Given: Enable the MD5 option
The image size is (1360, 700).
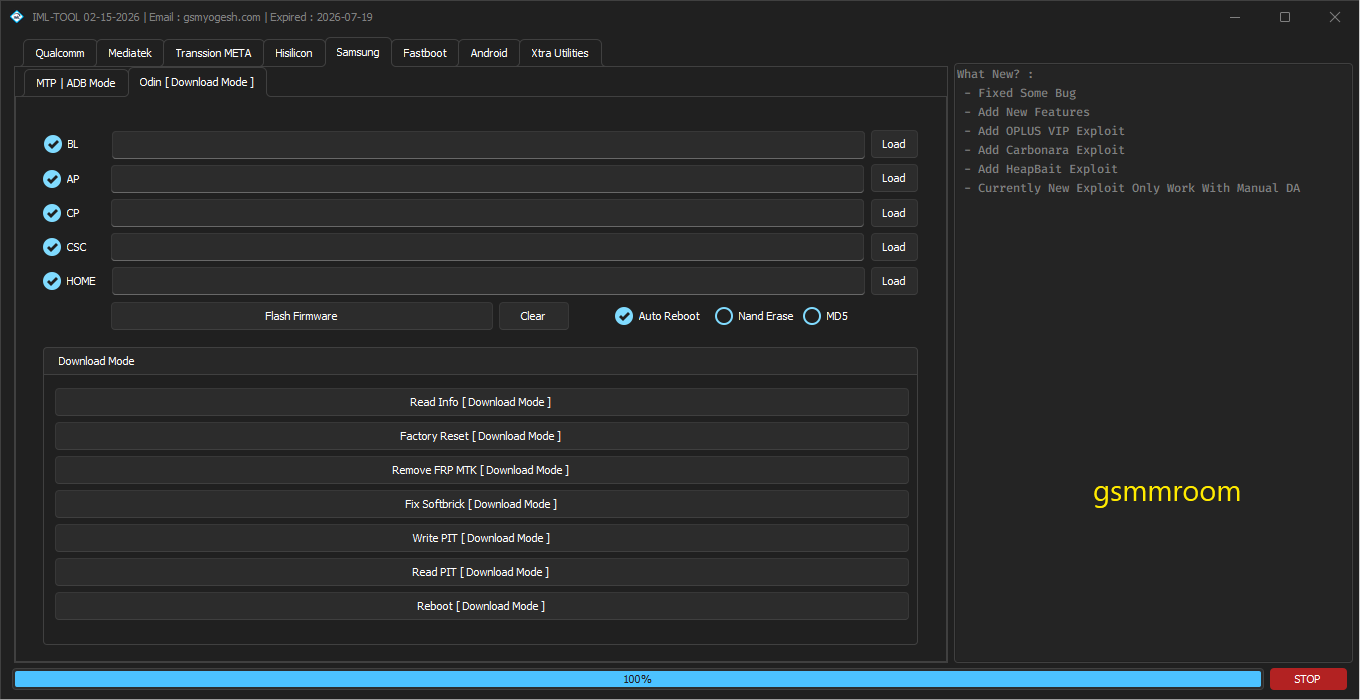Looking at the screenshot, I should 812,316.
